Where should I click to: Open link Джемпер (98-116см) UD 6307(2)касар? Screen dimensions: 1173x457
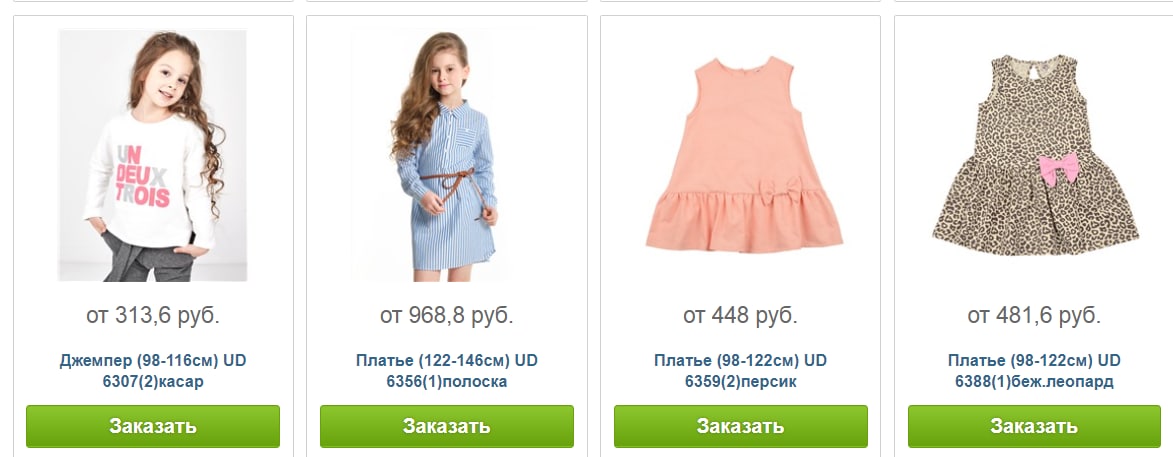153,371
